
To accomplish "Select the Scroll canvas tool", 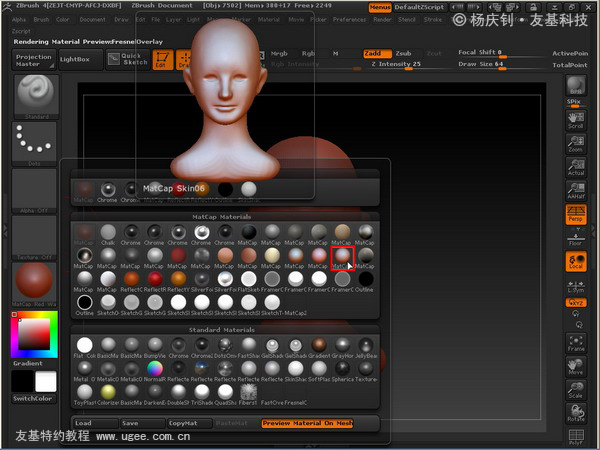I will point(576,121).
